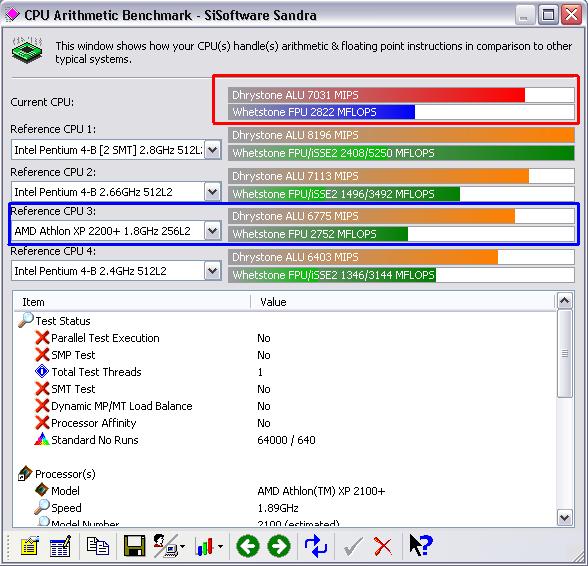
Task: Click the table with pencil edit icon
Action: tap(60, 546)
